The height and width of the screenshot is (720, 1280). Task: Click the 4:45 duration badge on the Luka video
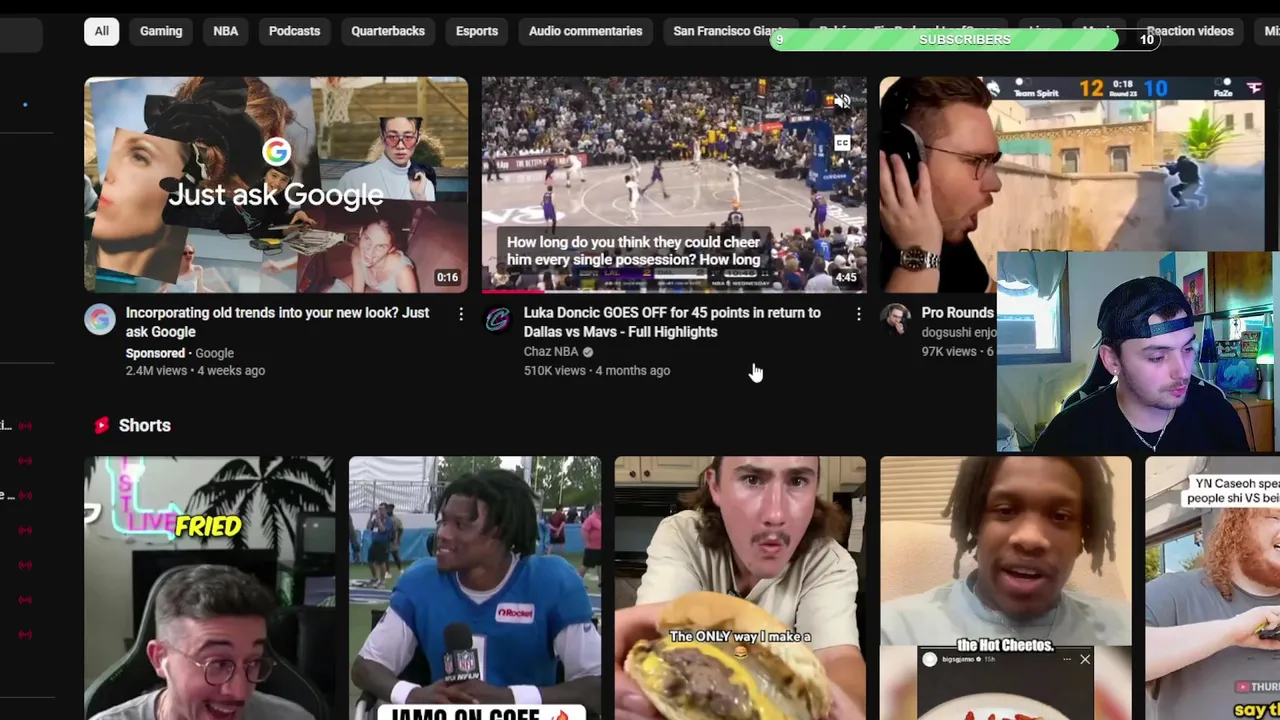(846, 278)
